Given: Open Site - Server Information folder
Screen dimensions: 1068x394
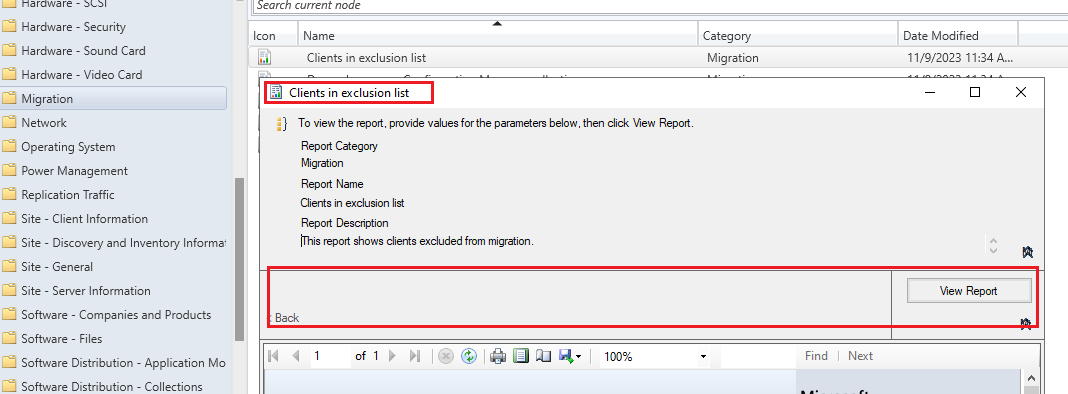Looking at the screenshot, I should (x=85, y=291).
